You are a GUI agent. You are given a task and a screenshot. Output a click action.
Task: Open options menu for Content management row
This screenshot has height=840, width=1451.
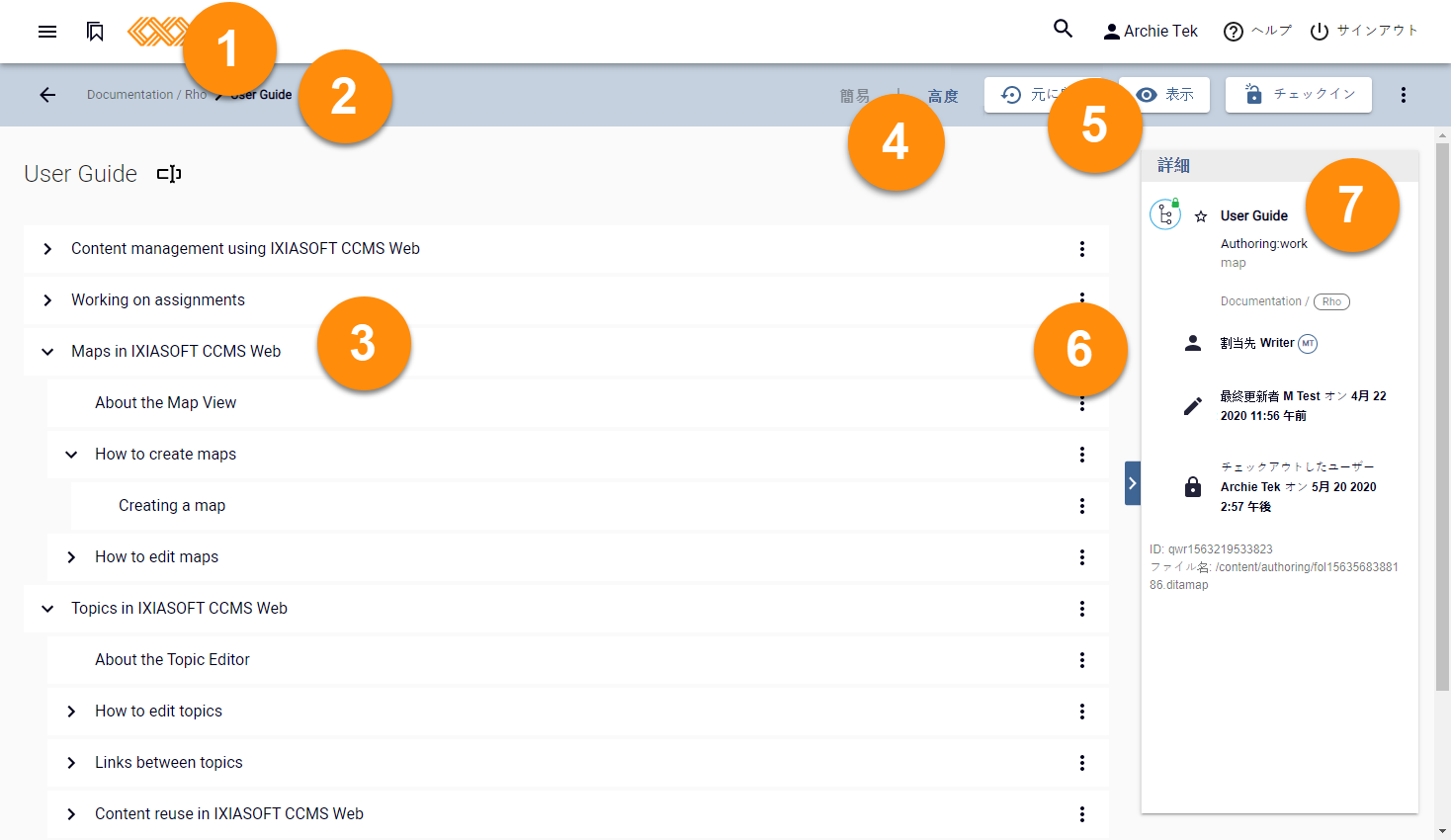(1082, 249)
